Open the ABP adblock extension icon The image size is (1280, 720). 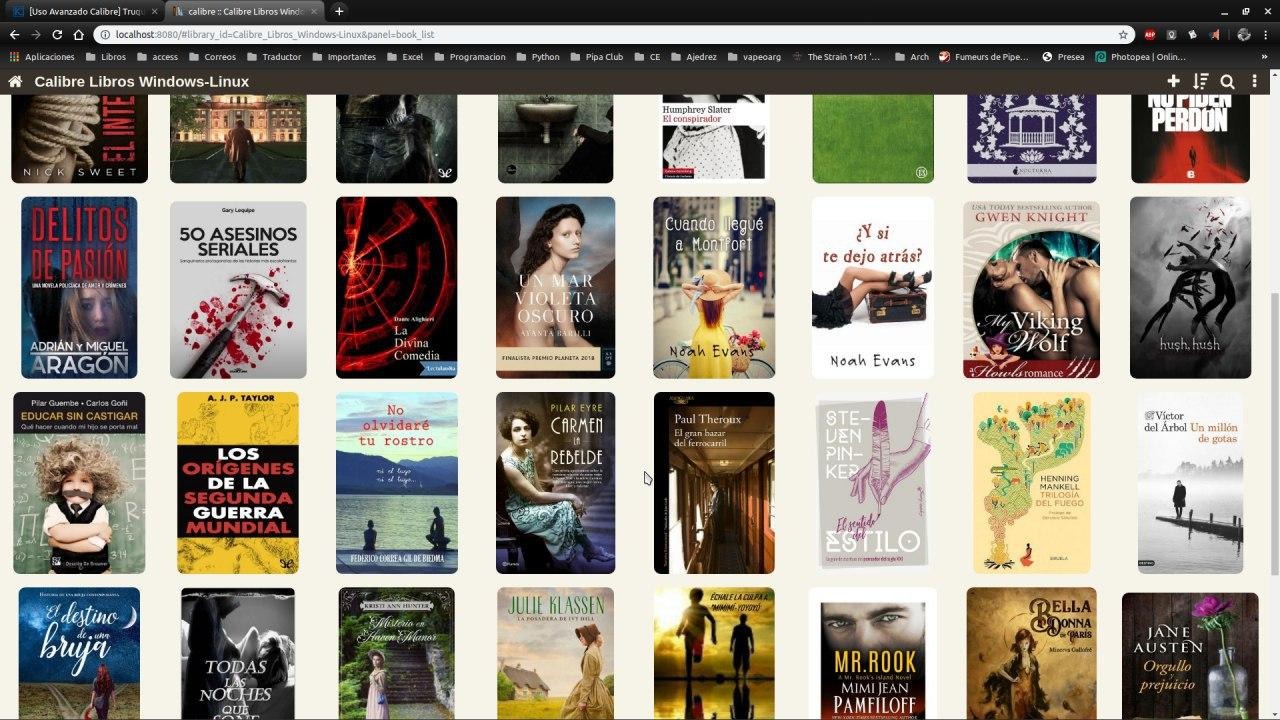(x=1150, y=34)
